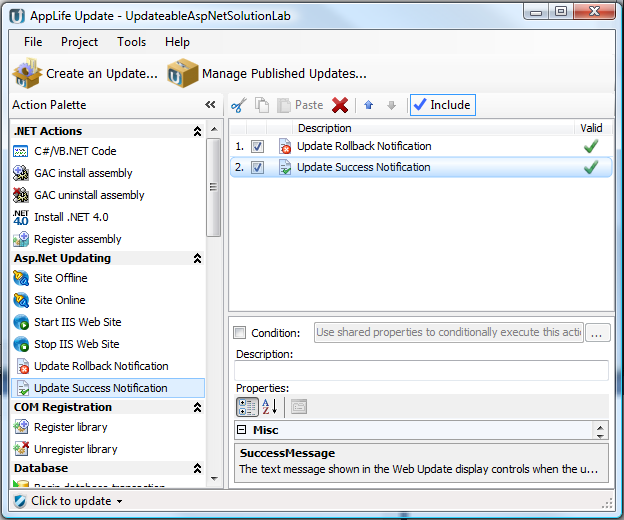Select GAC uninstall assembly icon

21,195
